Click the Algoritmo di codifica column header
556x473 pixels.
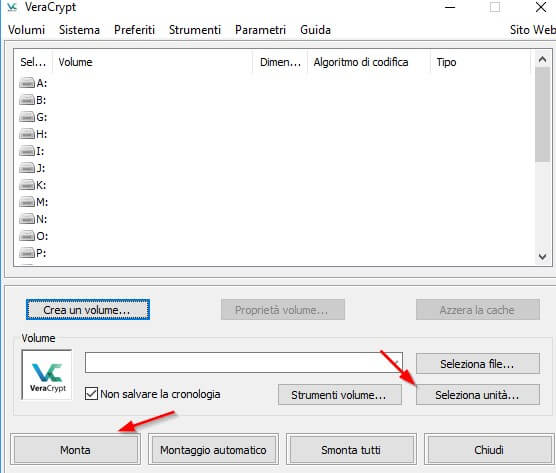point(369,62)
